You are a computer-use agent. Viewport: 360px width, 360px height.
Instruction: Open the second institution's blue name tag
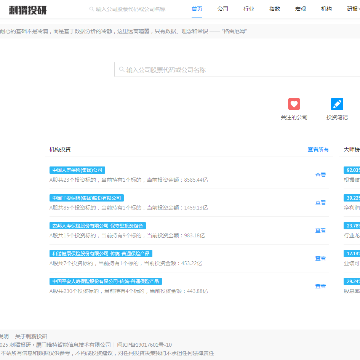pos(87,198)
